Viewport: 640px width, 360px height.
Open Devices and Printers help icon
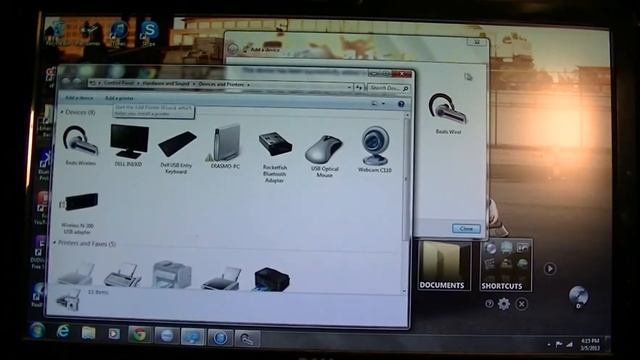pyautogui.click(x=401, y=104)
